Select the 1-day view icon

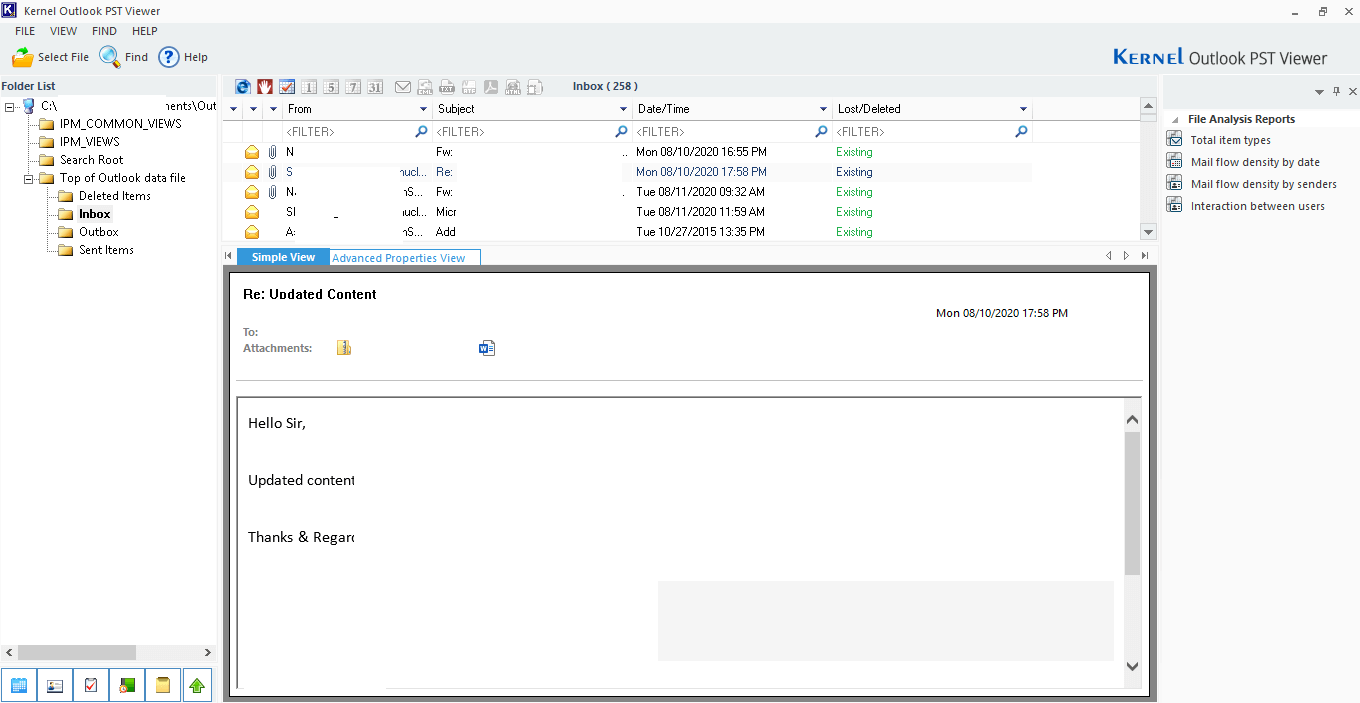point(309,87)
